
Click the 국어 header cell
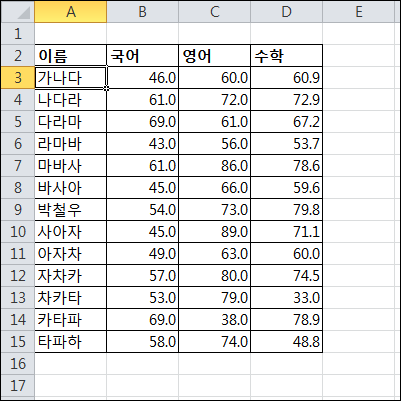click(x=143, y=56)
